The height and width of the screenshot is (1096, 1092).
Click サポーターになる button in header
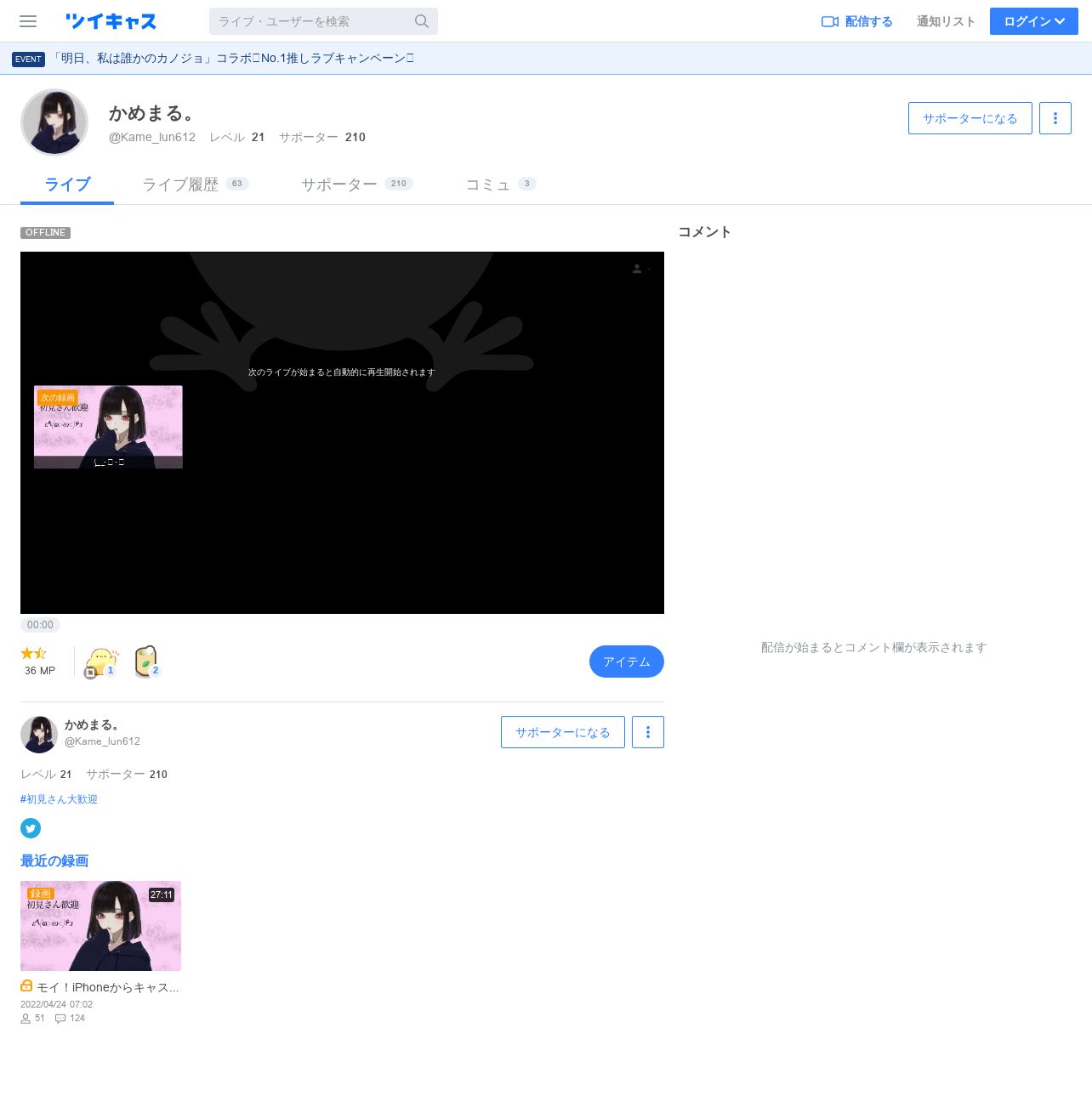click(x=970, y=118)
